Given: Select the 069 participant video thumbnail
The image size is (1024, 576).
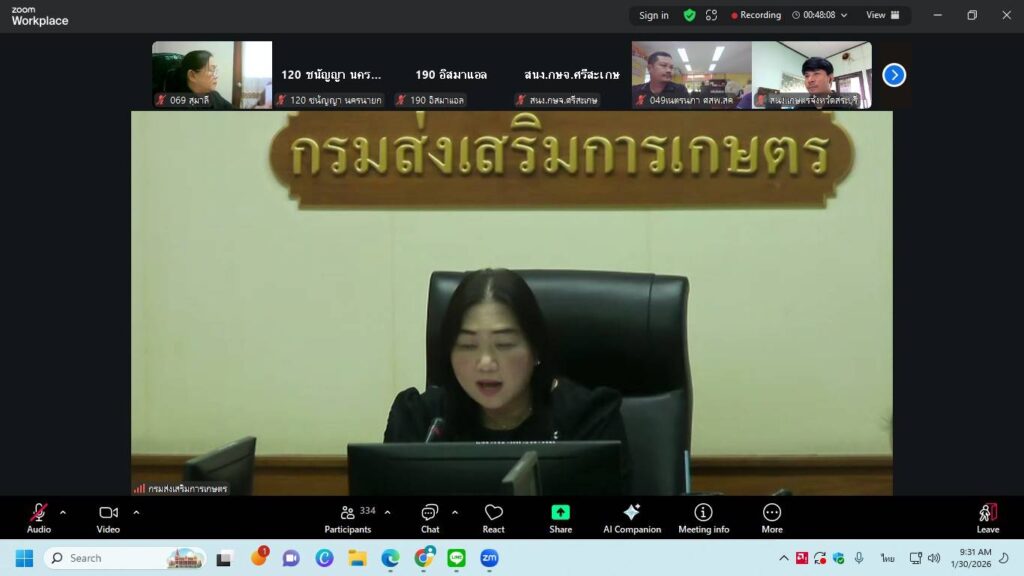Looking at the screenshot, I should tap(211, 74).
